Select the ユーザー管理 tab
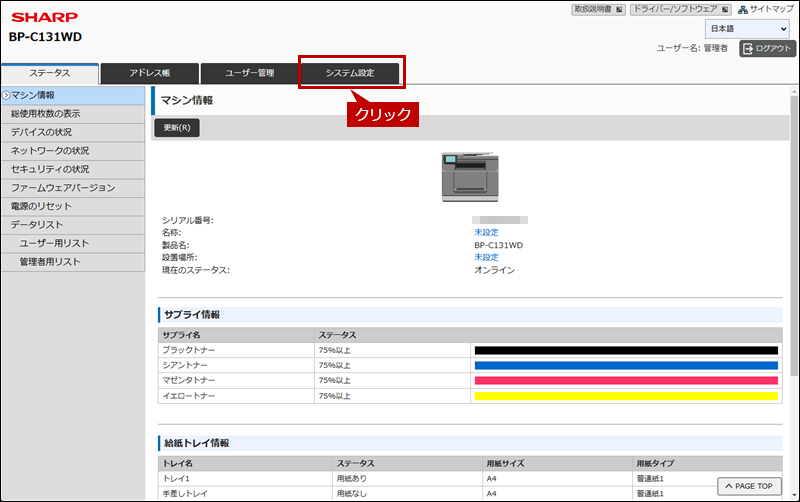 point(250,73)
